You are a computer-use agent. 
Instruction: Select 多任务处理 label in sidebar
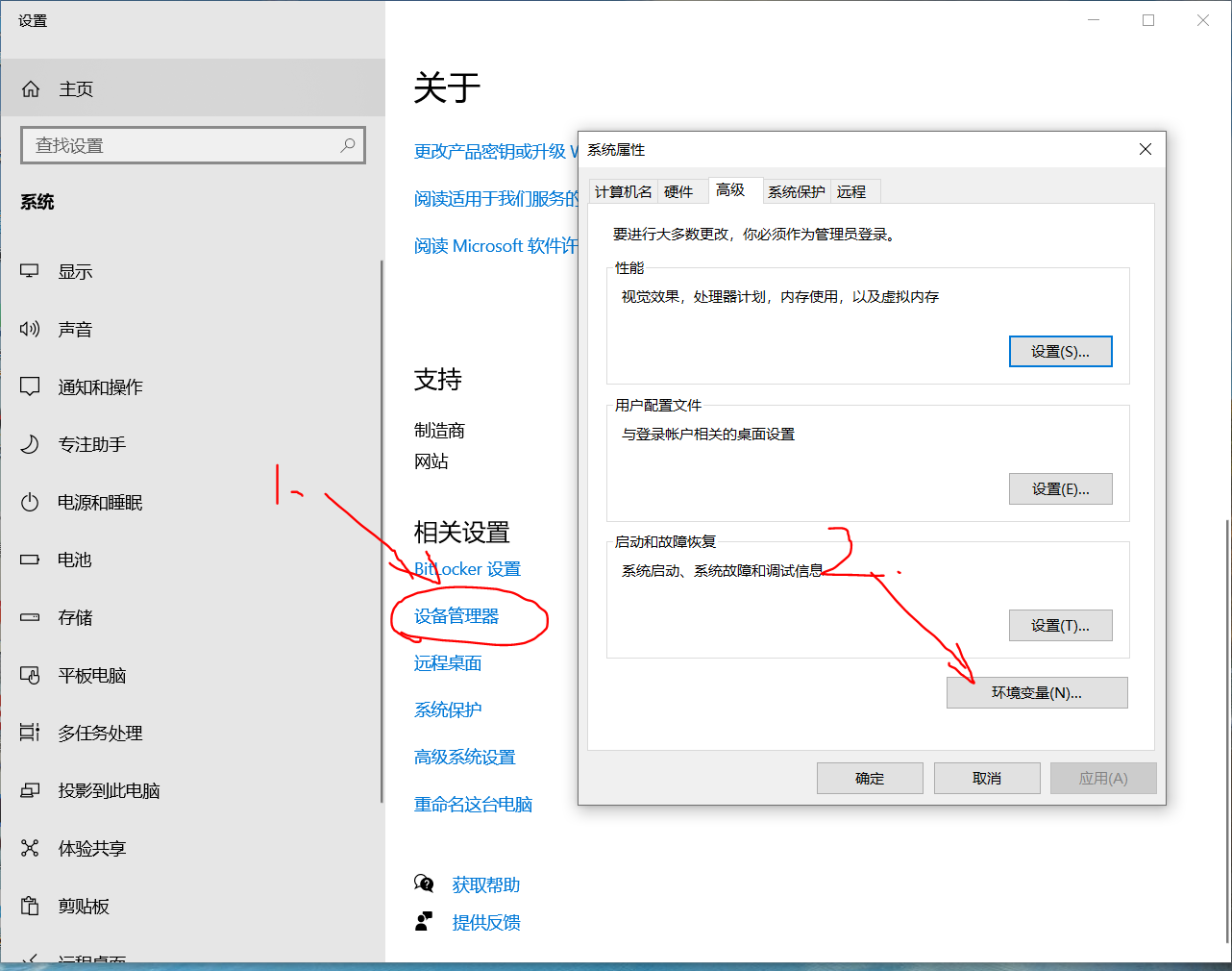tap(100, 734)
